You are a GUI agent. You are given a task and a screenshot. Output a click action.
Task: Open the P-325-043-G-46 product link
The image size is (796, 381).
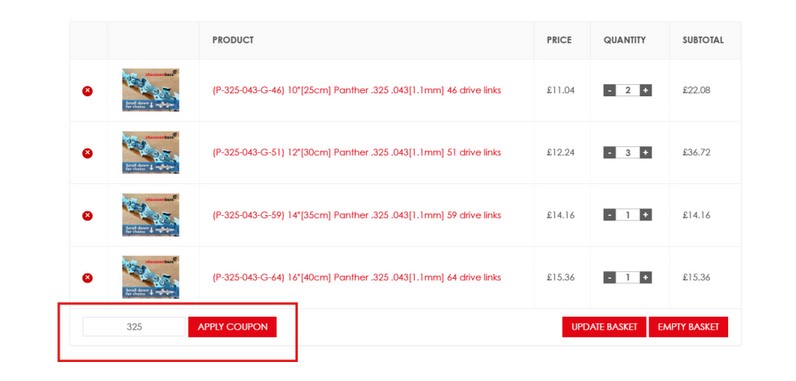356,90
